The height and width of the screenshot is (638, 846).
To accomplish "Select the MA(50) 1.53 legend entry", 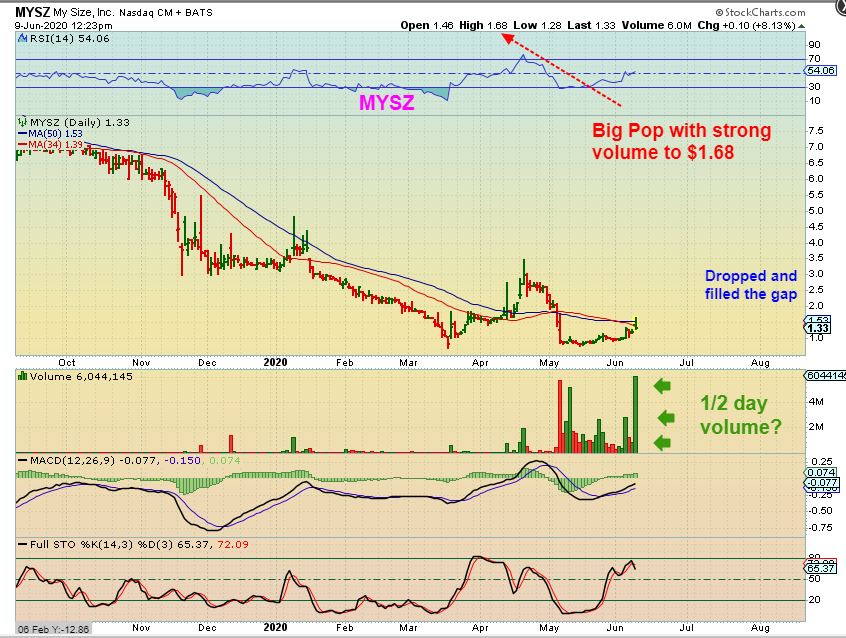I will [x=50, y=133].
